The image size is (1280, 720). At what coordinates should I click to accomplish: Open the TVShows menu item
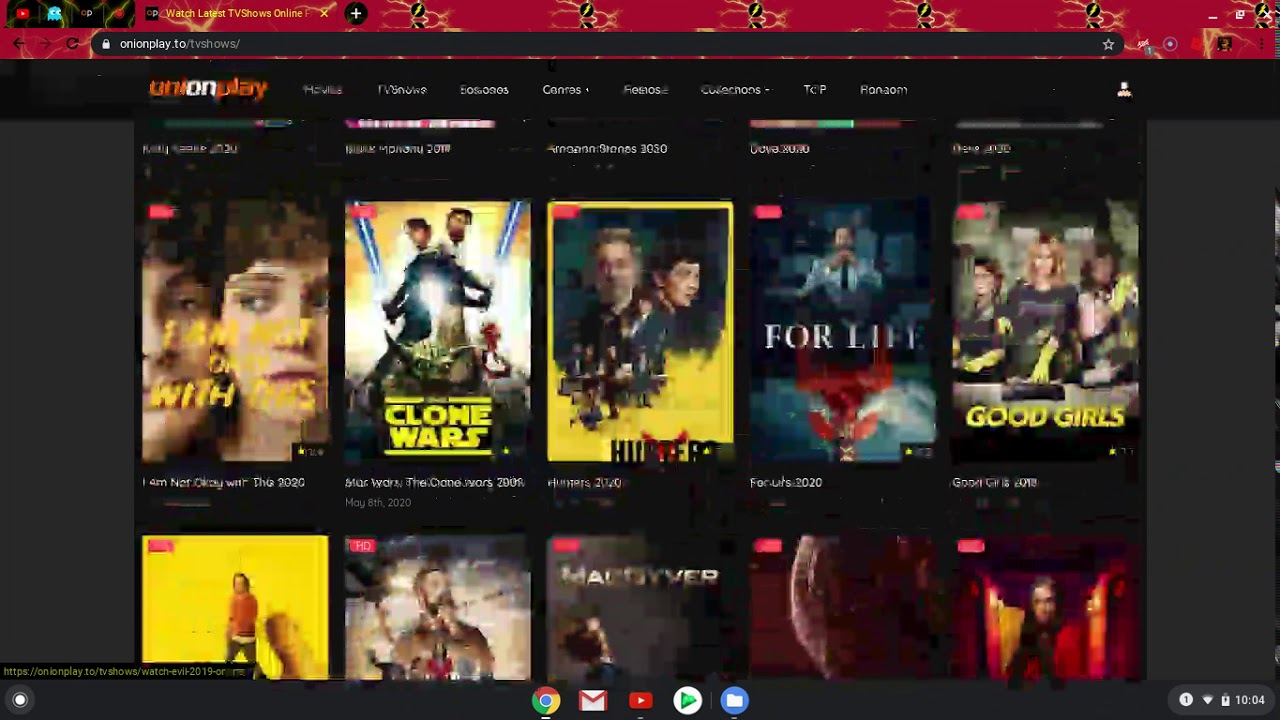click(x=402, y=90)
